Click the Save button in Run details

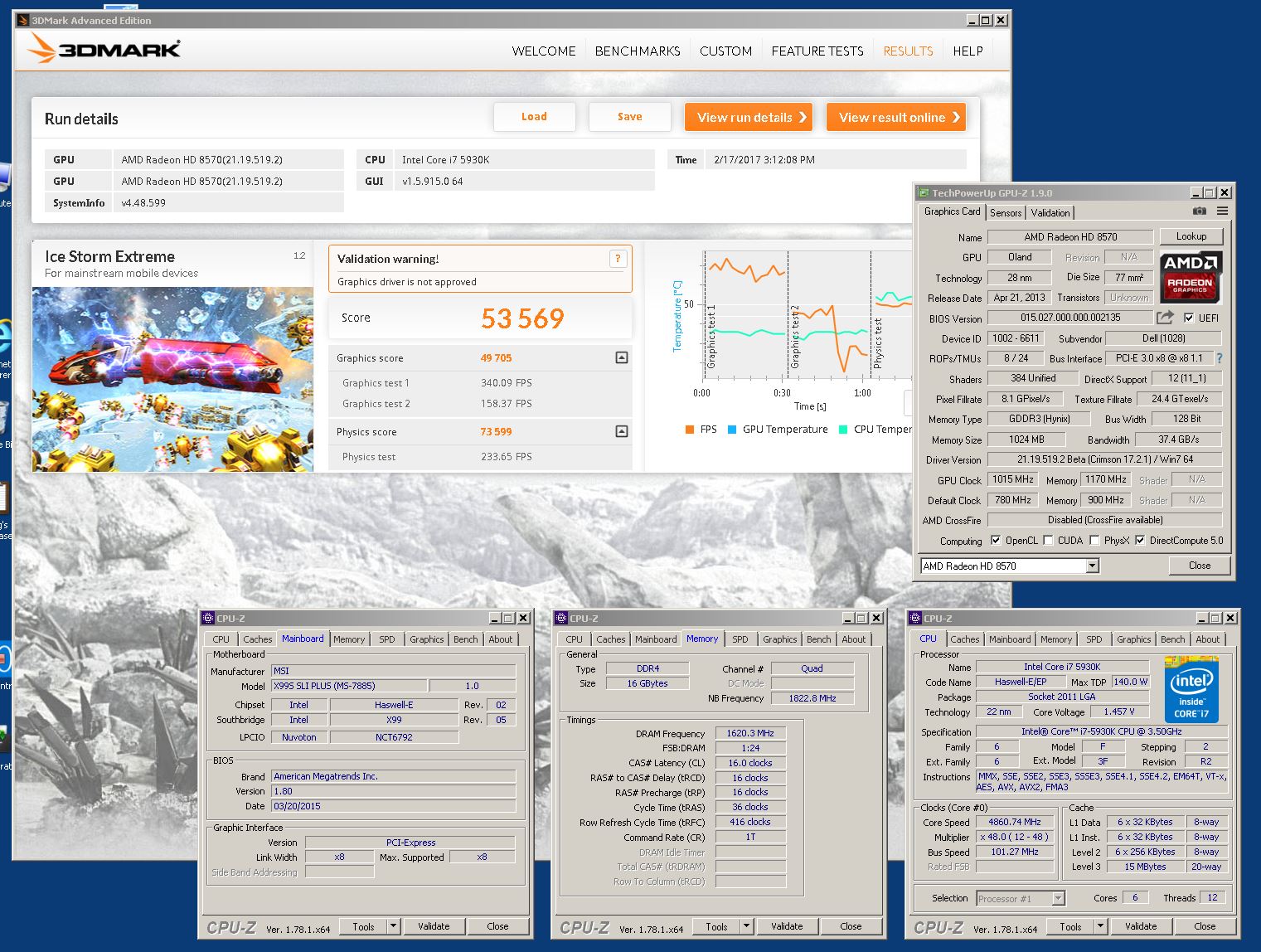coord(630,117)
